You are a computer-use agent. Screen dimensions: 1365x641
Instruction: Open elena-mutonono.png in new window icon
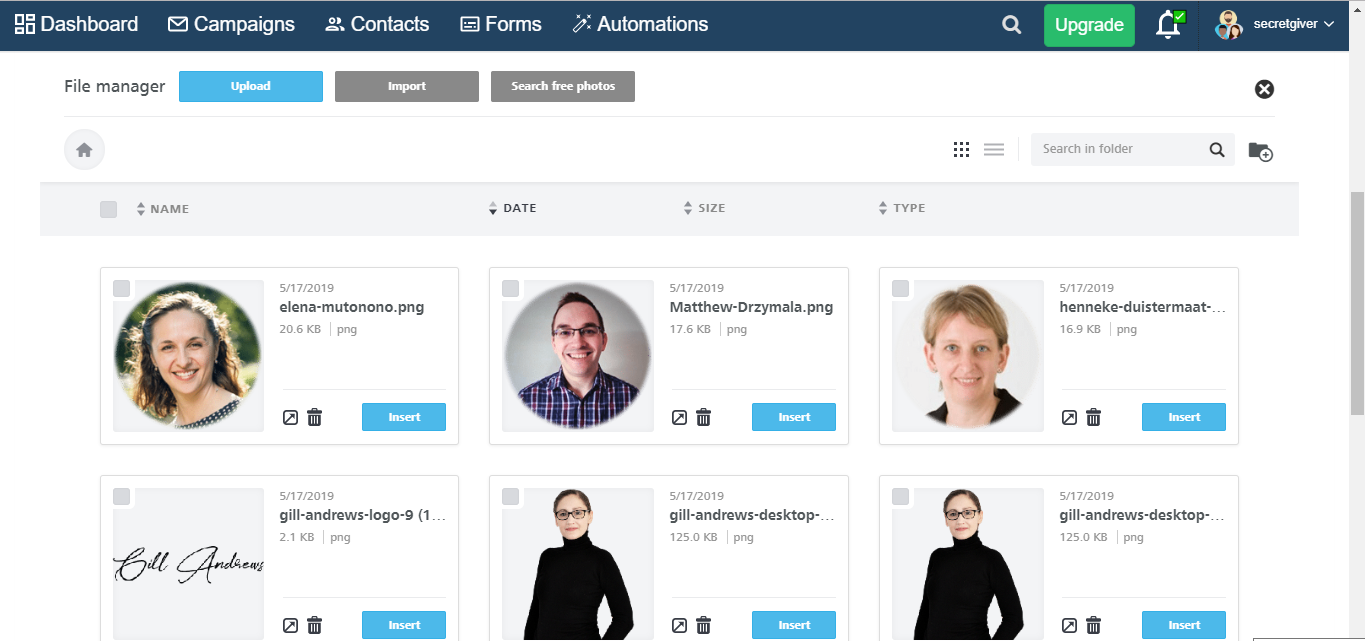coord(290,417)
